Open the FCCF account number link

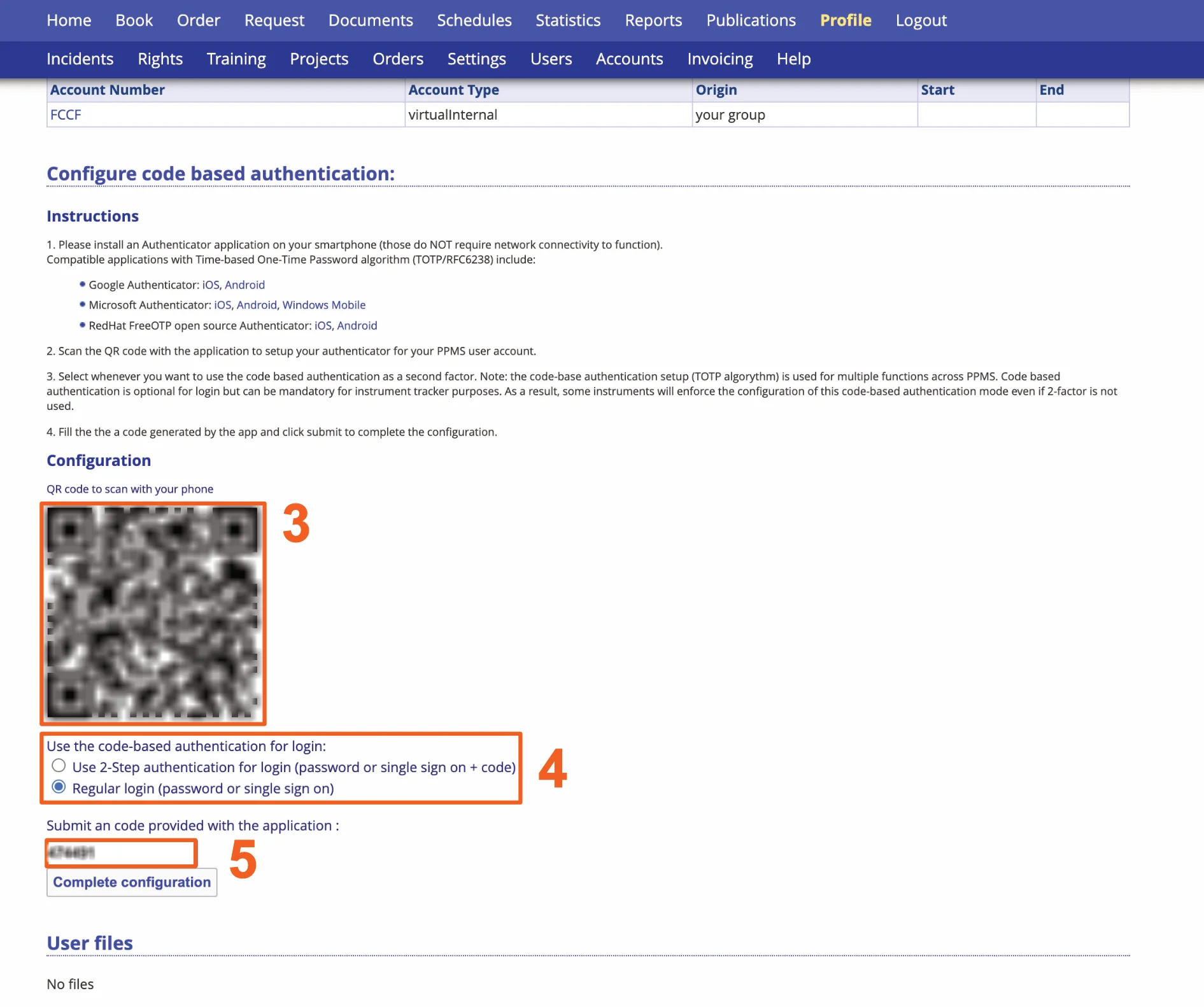click(66, 115)
